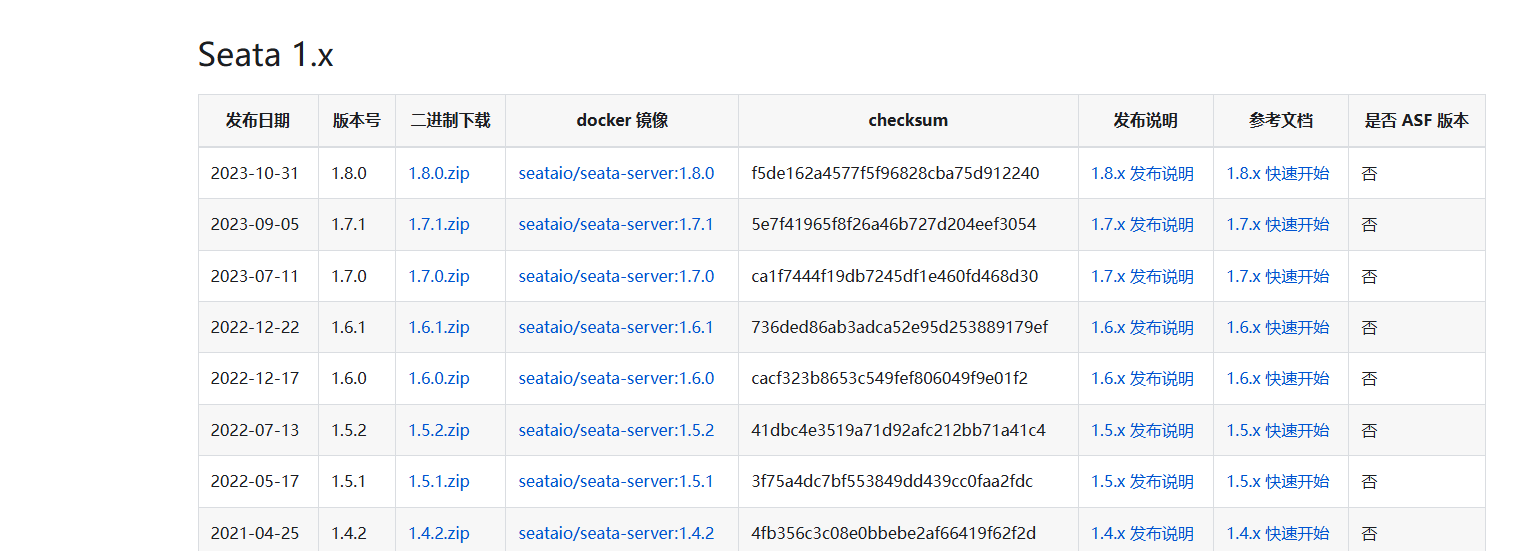Open docker image seataio/seata-server:1.7.1
Image resolution: width=1524 pixels, height=551 pixels.
(x=616, y=224)
